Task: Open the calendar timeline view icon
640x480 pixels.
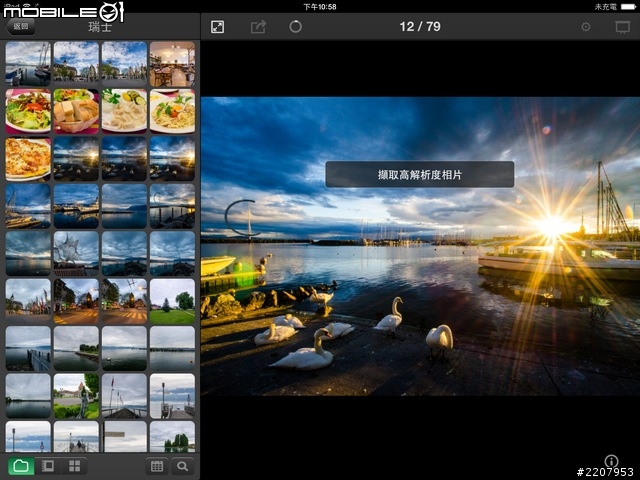Action: coord(157,466)
